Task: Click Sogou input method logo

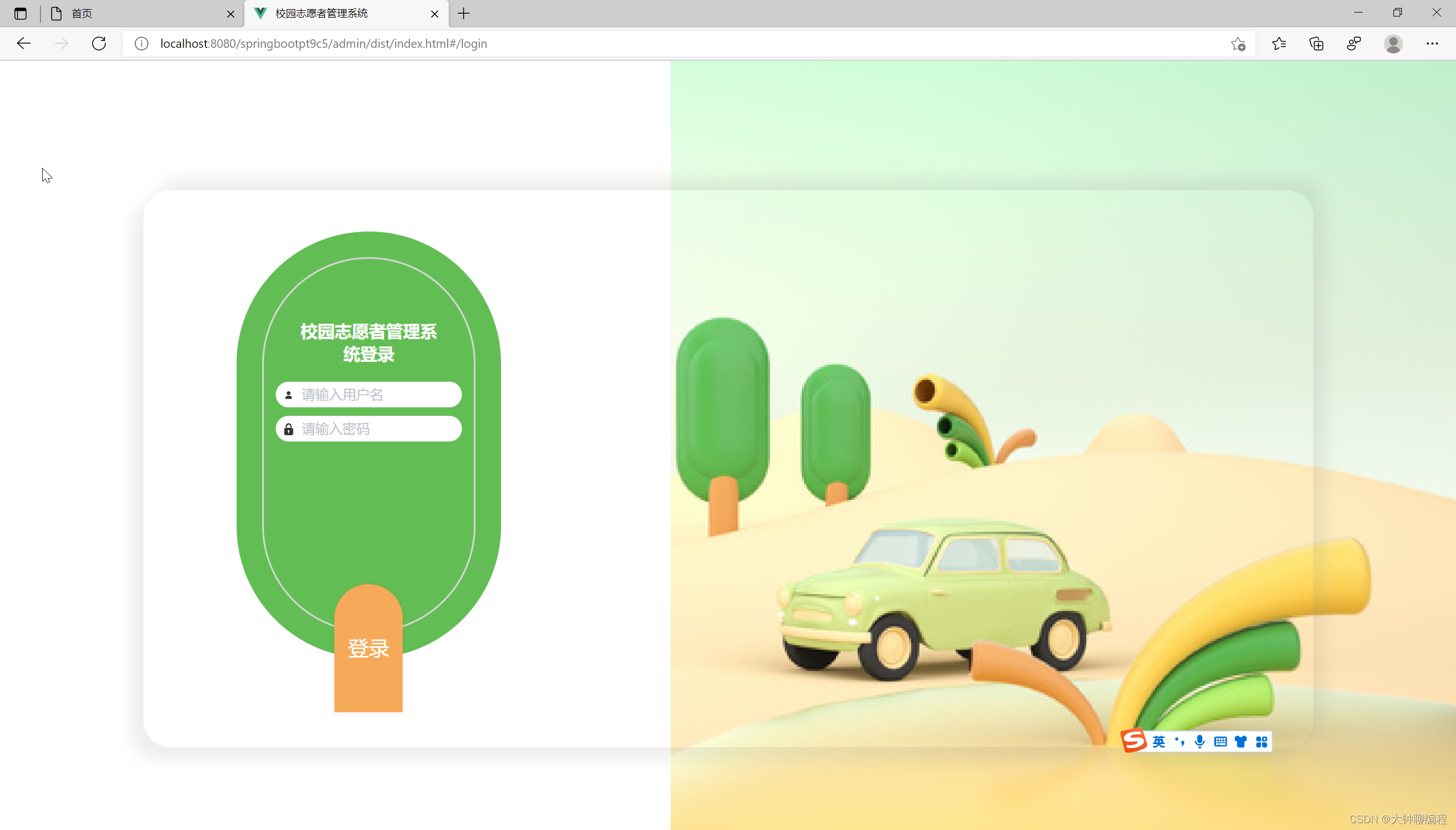Action: [x=1134, y=741]
